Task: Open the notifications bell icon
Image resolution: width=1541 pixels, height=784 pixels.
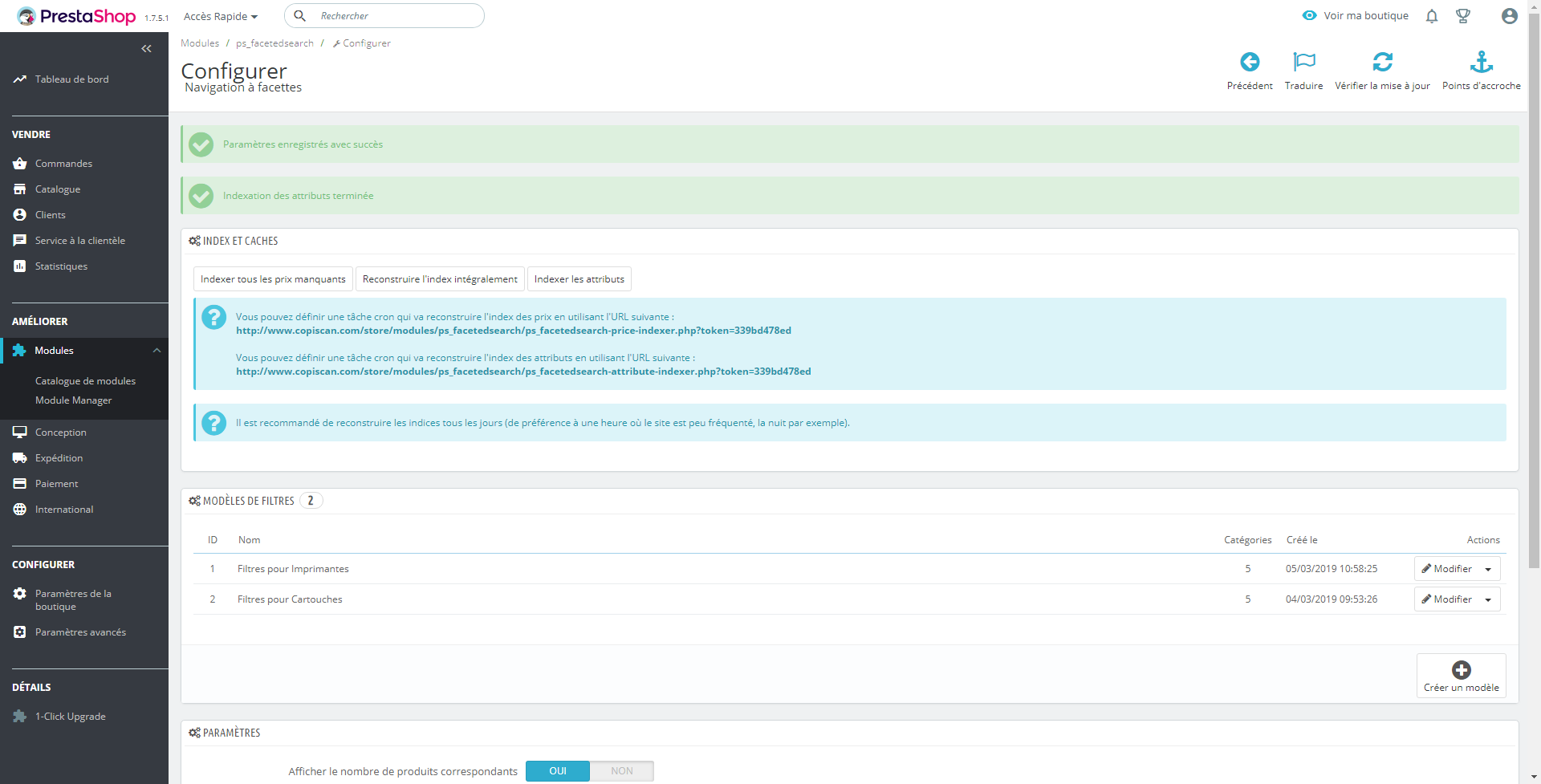Action: click(x=1432, y=16)
